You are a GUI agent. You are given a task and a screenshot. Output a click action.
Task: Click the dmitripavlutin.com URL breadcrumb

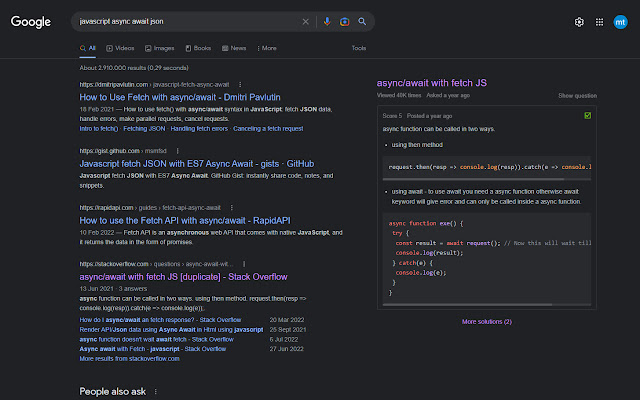(154, 84)
